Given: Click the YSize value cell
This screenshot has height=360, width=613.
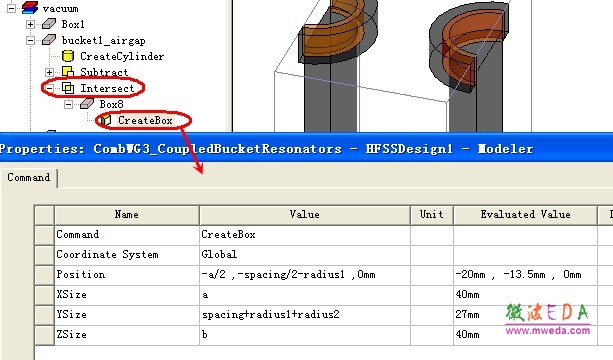Looking at the screenshot, I should [305, 315].
